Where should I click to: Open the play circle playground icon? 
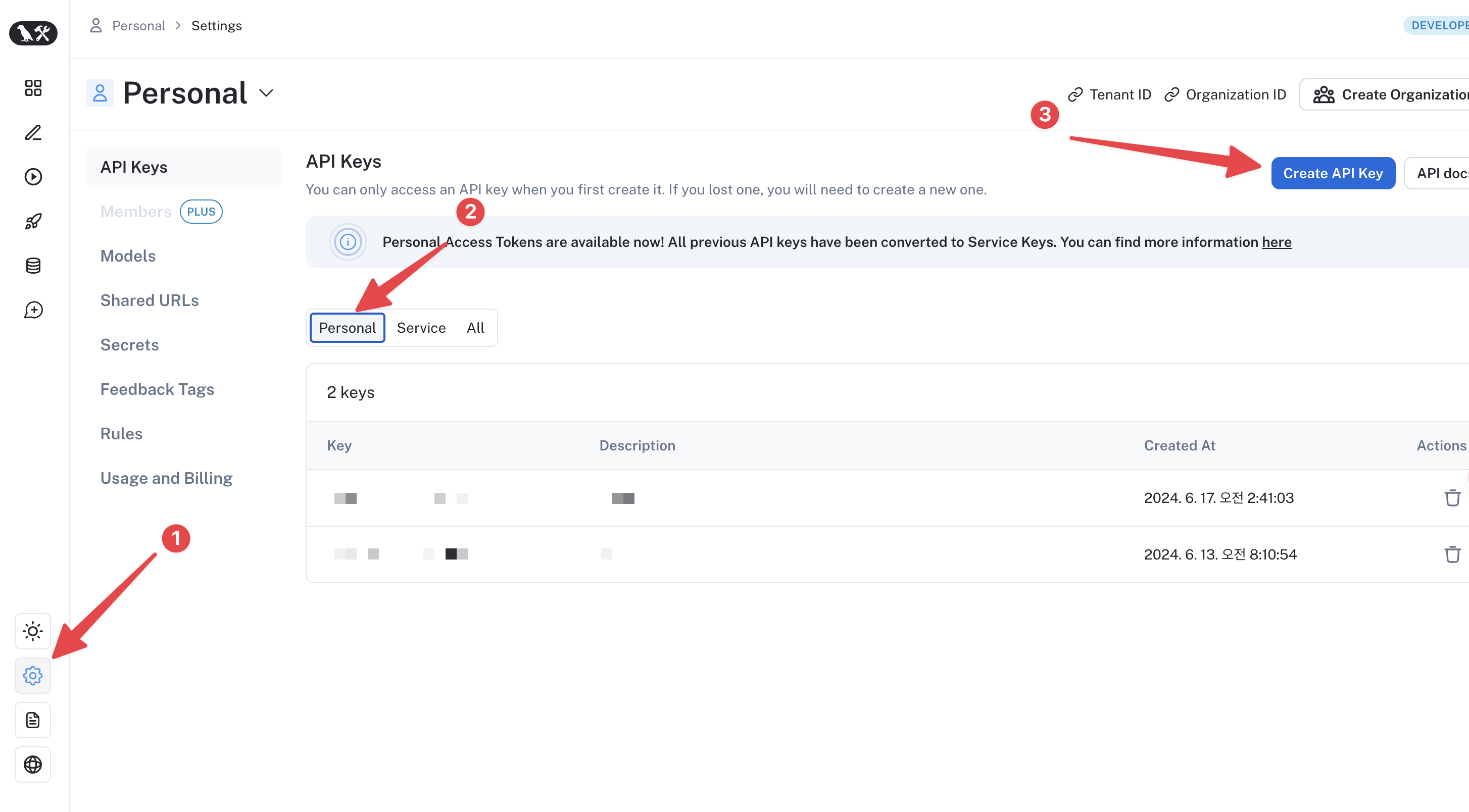point(33,177)
